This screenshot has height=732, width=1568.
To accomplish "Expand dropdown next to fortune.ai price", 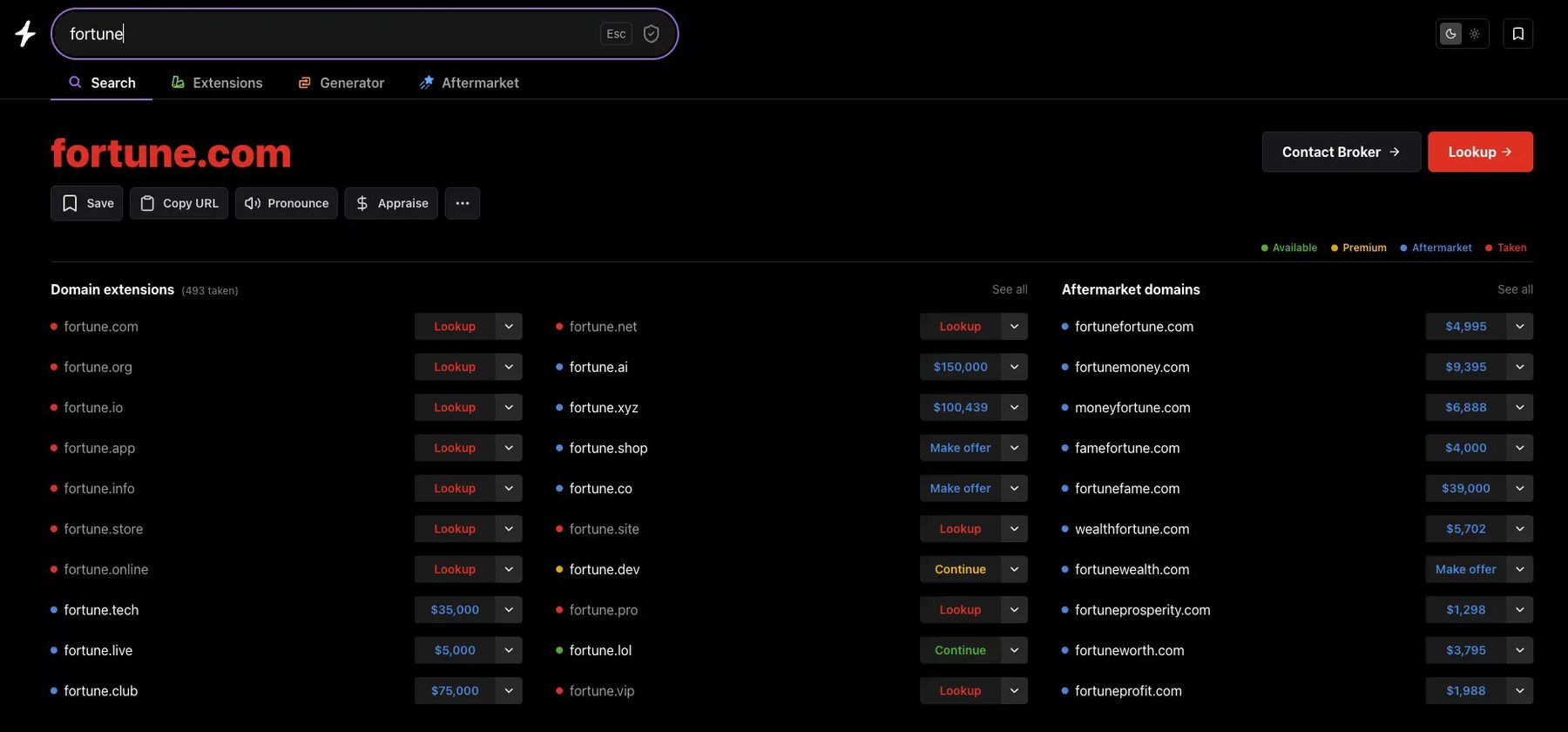I will (1014, 367).
